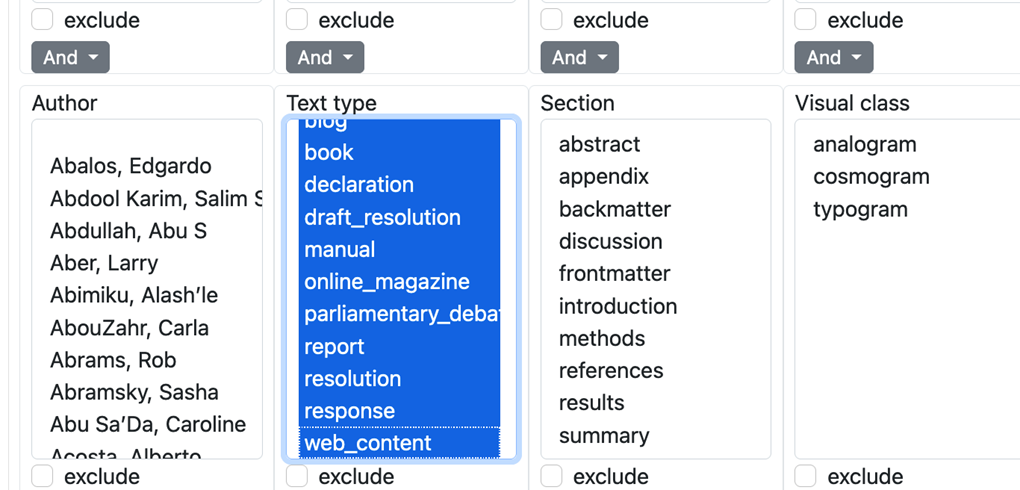This screenshot has height=490, width=1020.
Task: Click web_content in the Text type list
Action: 367,443
